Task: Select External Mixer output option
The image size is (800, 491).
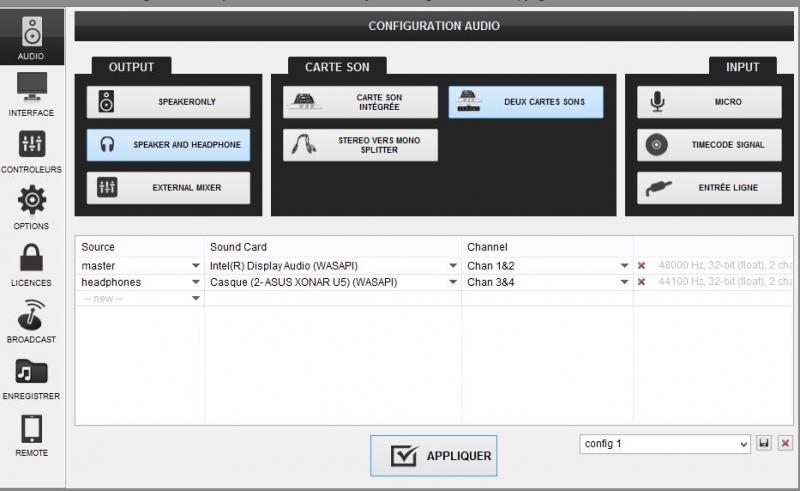Action: click(168, 188)
